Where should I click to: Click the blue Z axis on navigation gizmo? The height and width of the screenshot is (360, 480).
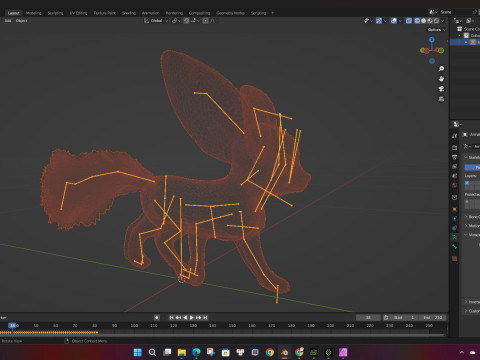click(x=432, y=40)
